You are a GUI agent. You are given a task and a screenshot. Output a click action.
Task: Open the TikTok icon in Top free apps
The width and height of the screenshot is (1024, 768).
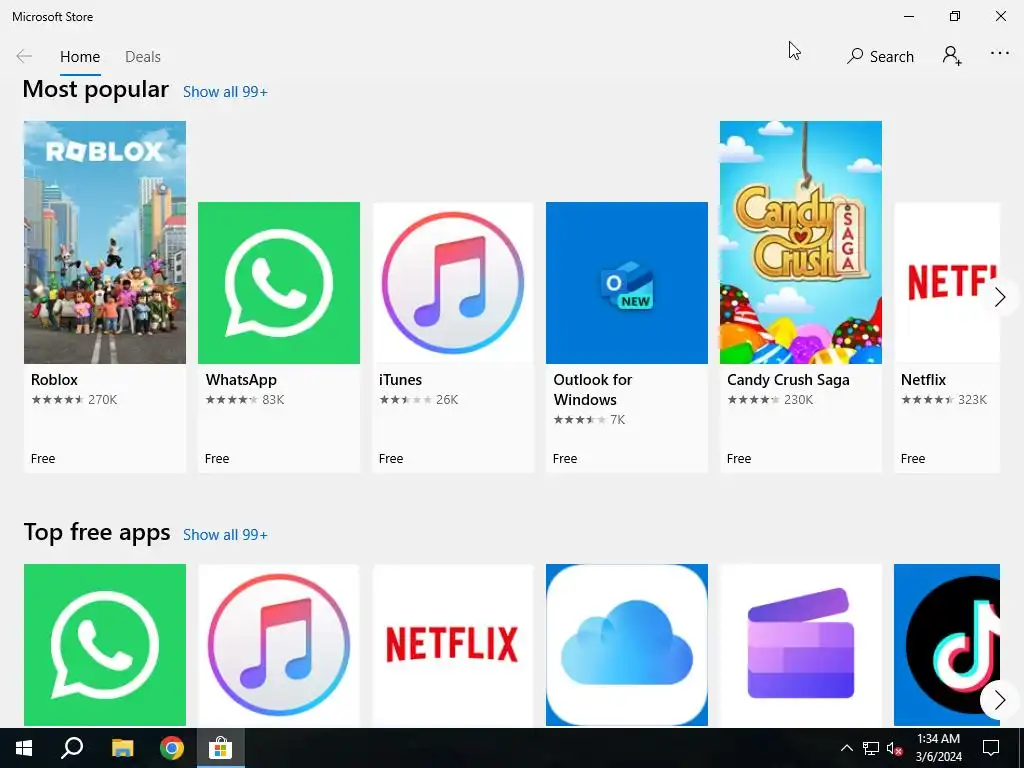(x=947, y=645)
